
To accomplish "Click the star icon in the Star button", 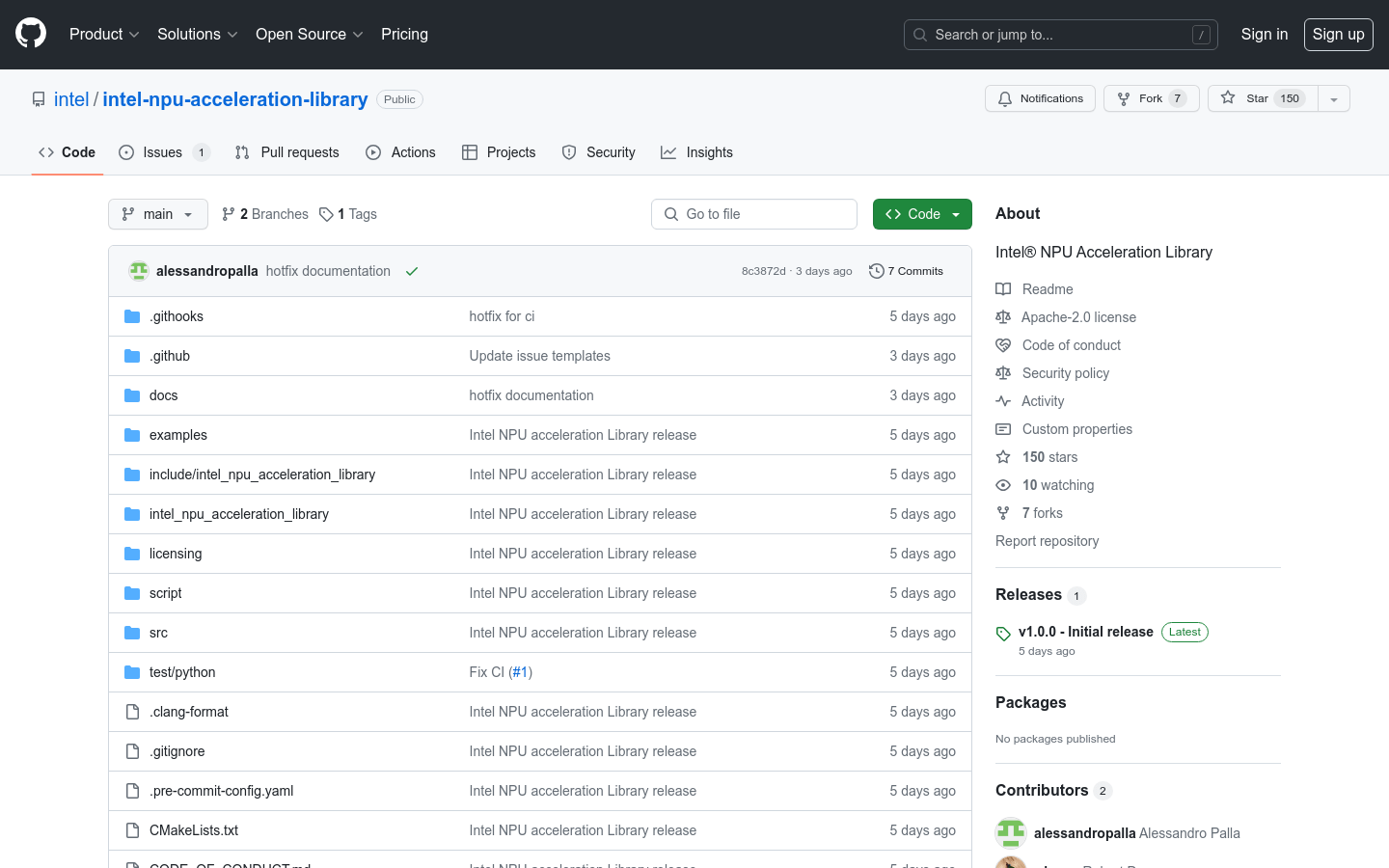I will click(1228, 98).
